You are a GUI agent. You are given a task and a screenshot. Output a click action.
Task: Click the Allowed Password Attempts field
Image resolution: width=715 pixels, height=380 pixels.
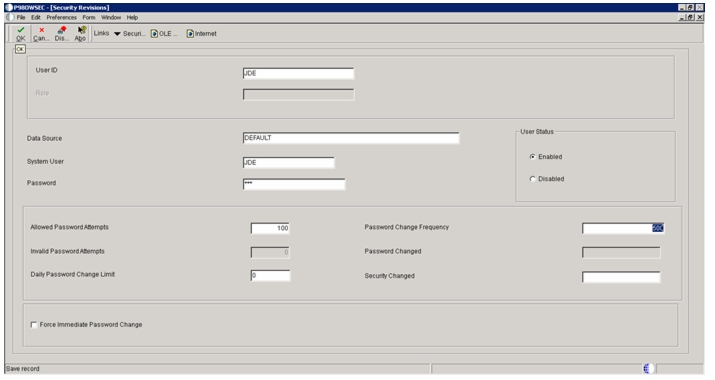[270, 228]
